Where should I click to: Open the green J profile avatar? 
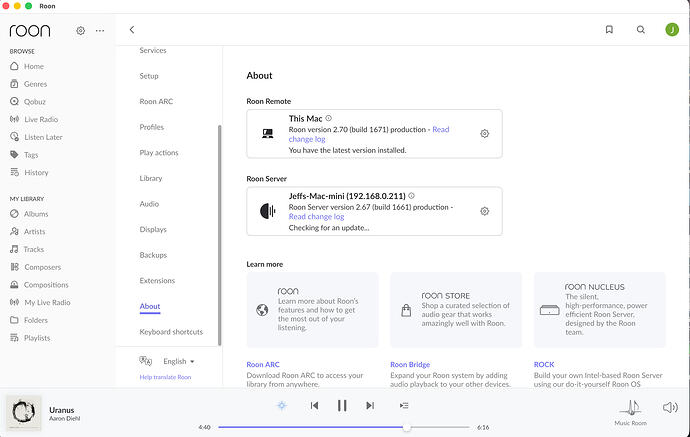point(672,29)
